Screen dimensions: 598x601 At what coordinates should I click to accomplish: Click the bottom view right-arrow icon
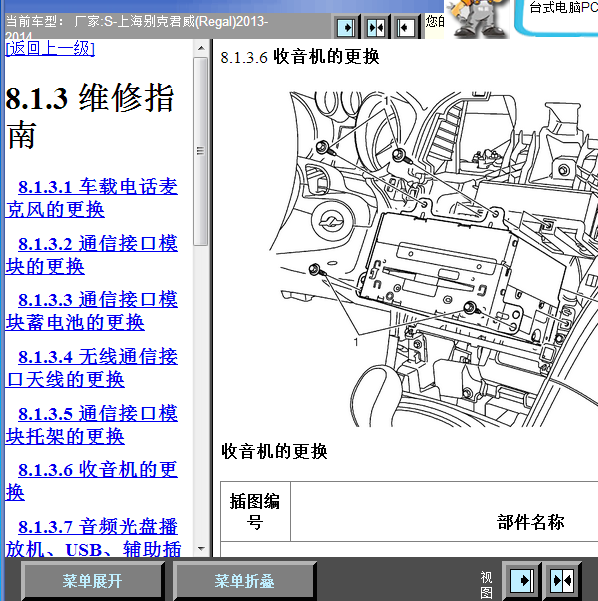[521, 580]
